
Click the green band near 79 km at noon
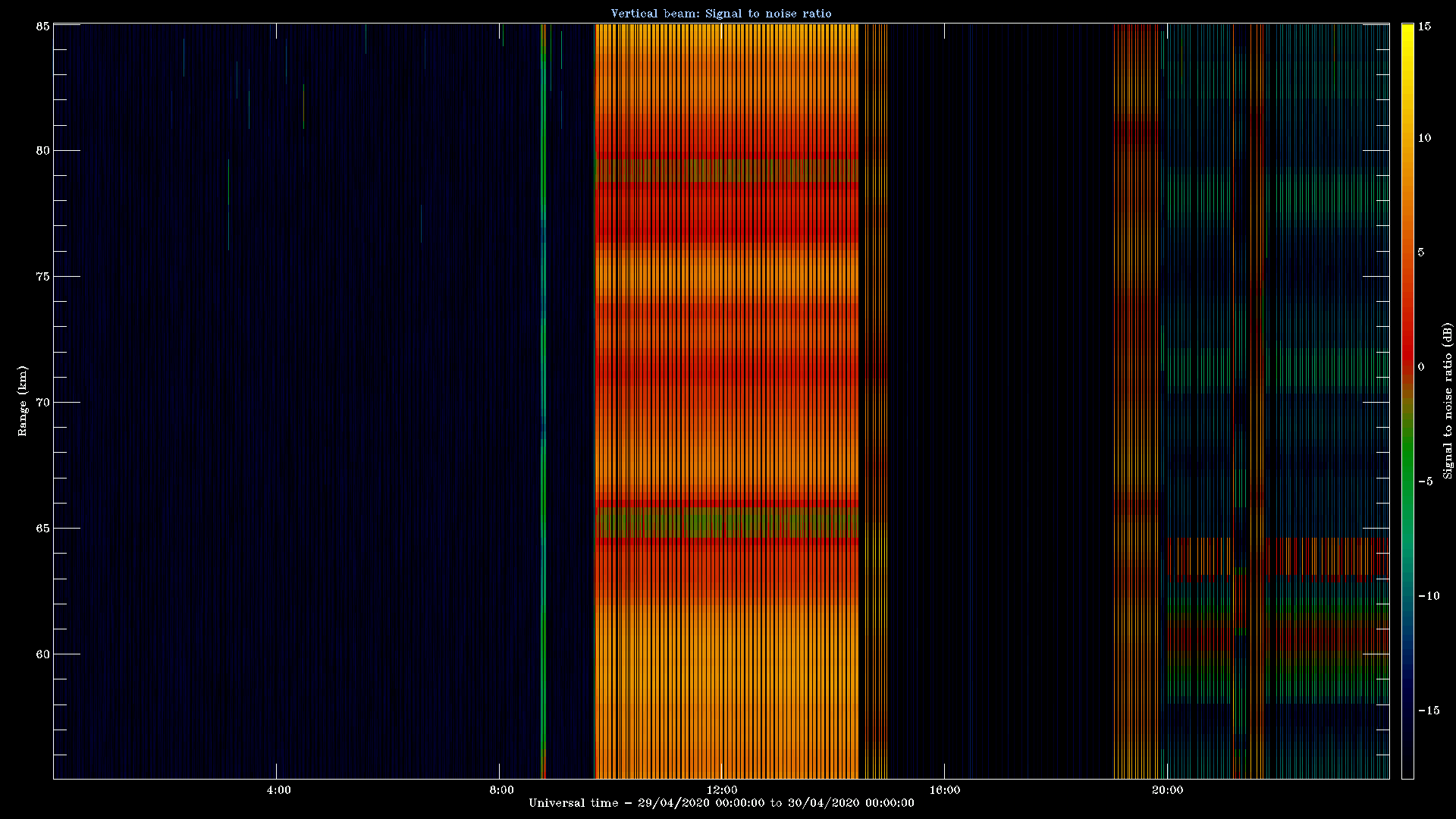coord(726,170)
